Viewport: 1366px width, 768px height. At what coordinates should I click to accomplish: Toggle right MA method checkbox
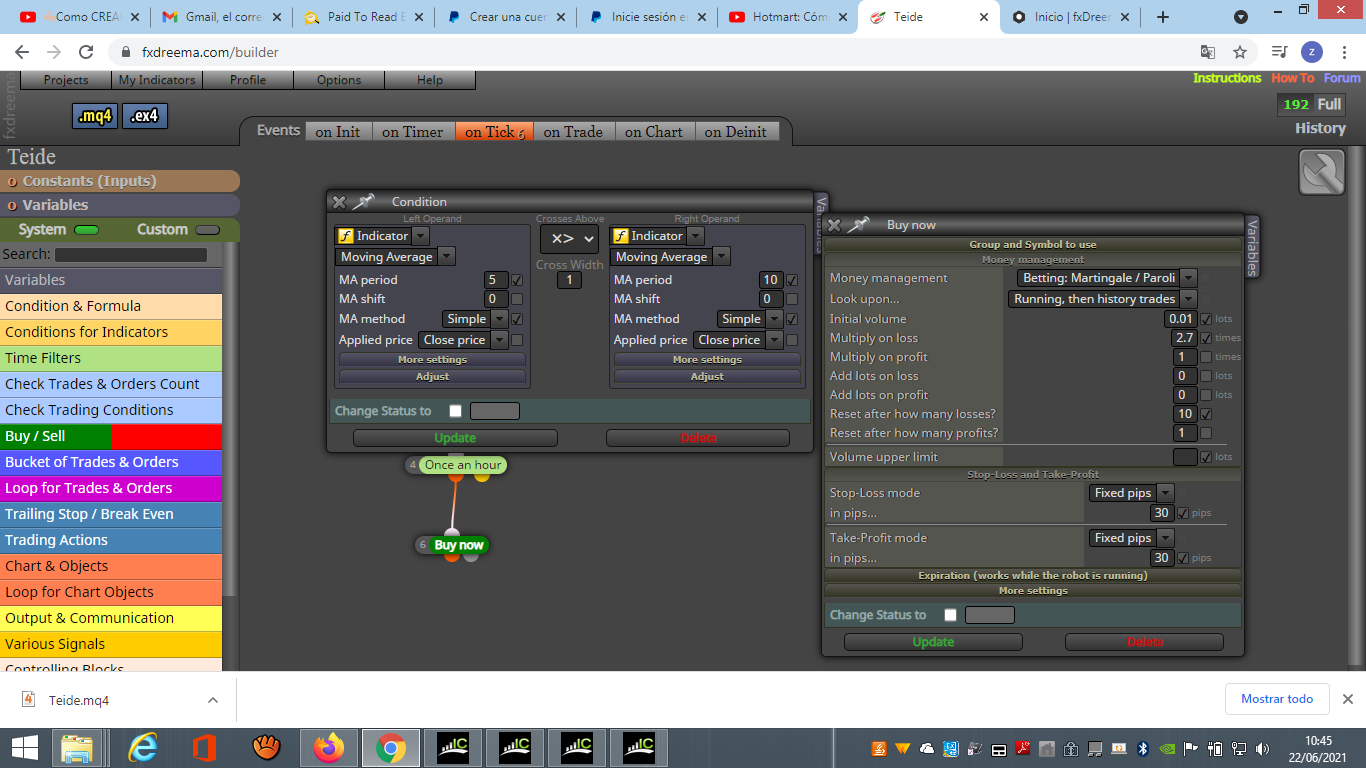point(792,319)
